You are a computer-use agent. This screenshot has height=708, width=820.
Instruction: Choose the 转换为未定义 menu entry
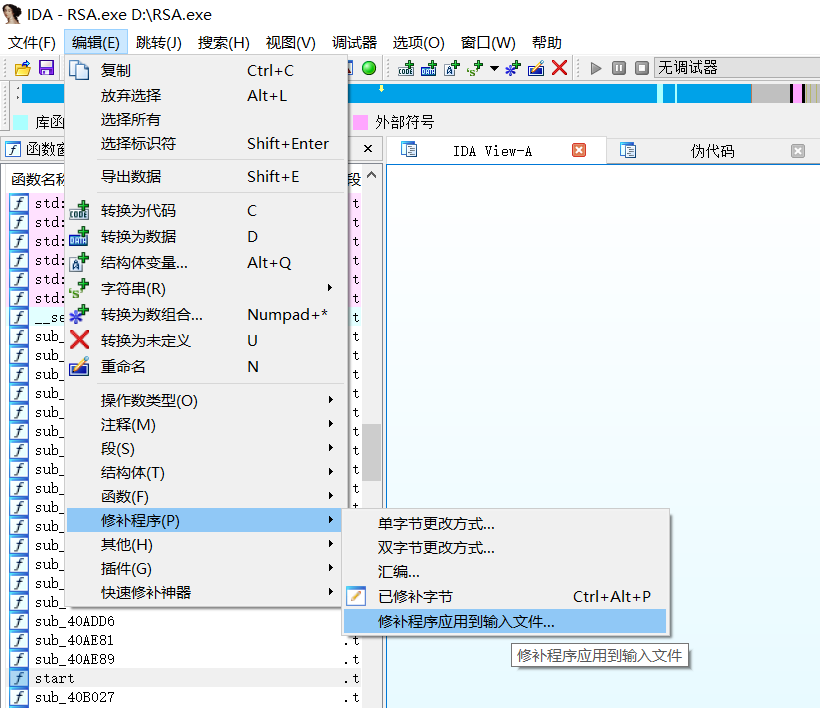[x=205, y=340]
